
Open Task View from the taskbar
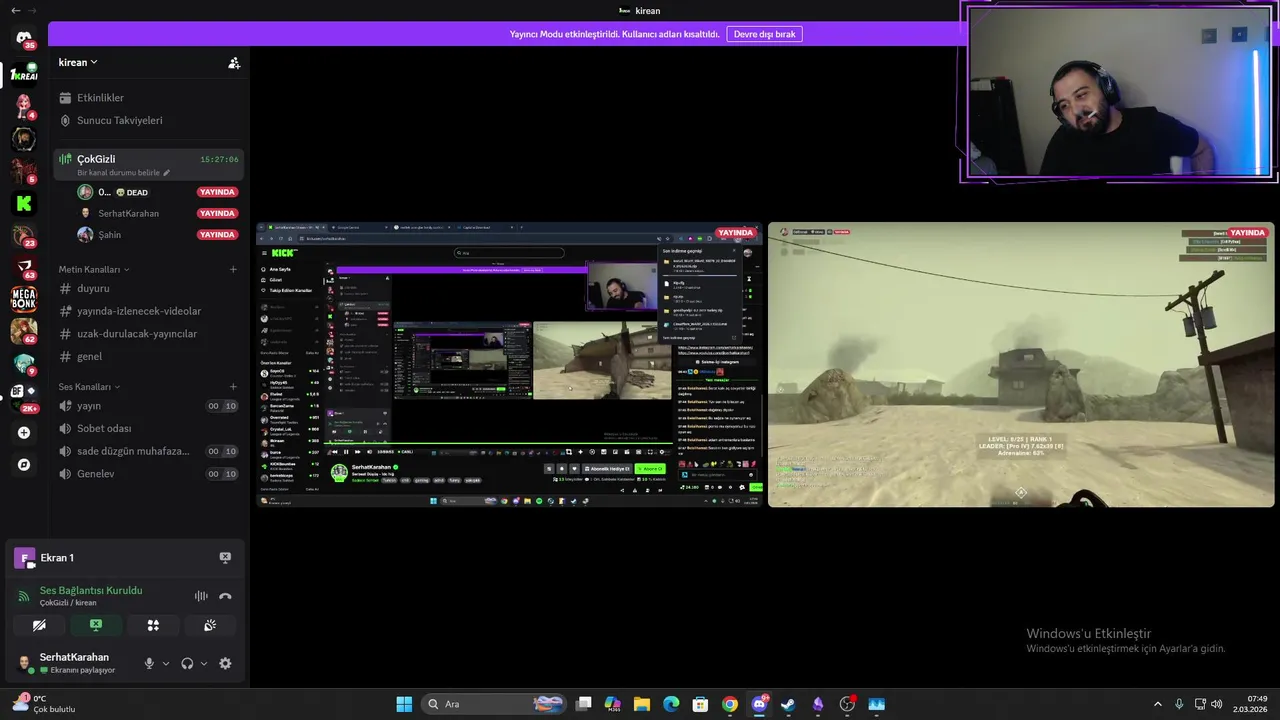tap(584, 704)
